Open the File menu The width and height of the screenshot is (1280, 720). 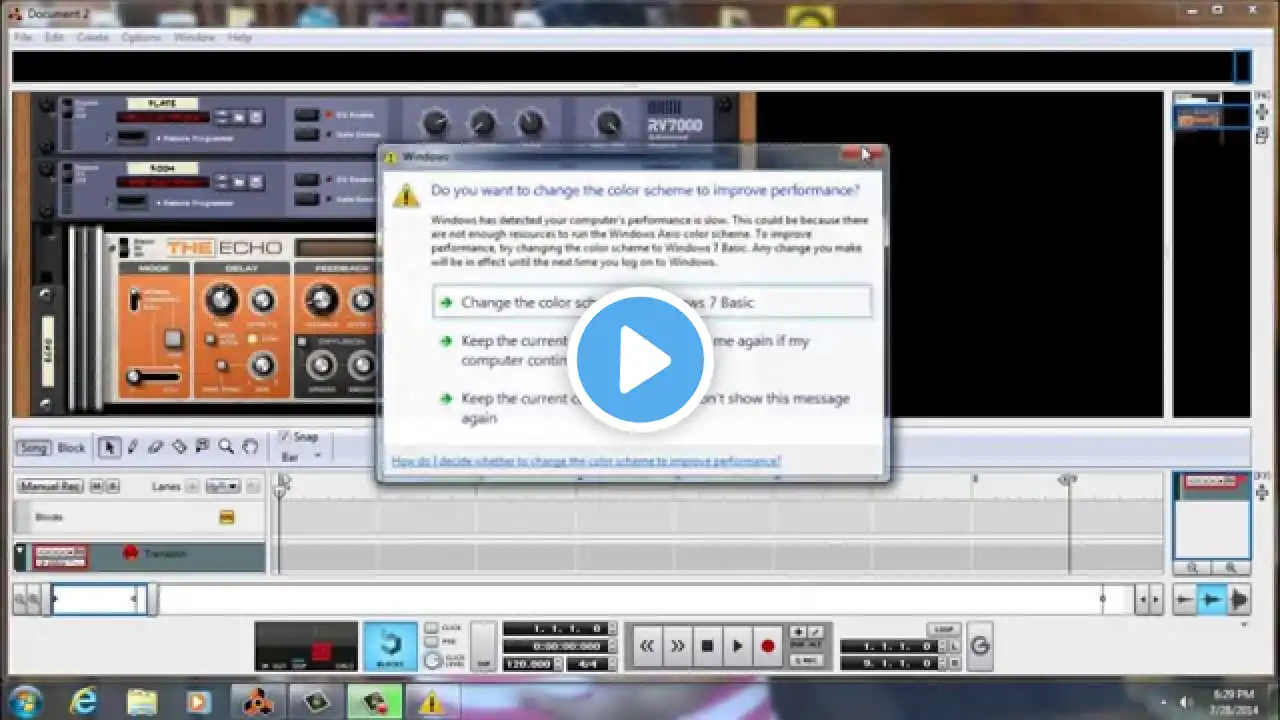[x=22, y=37]
